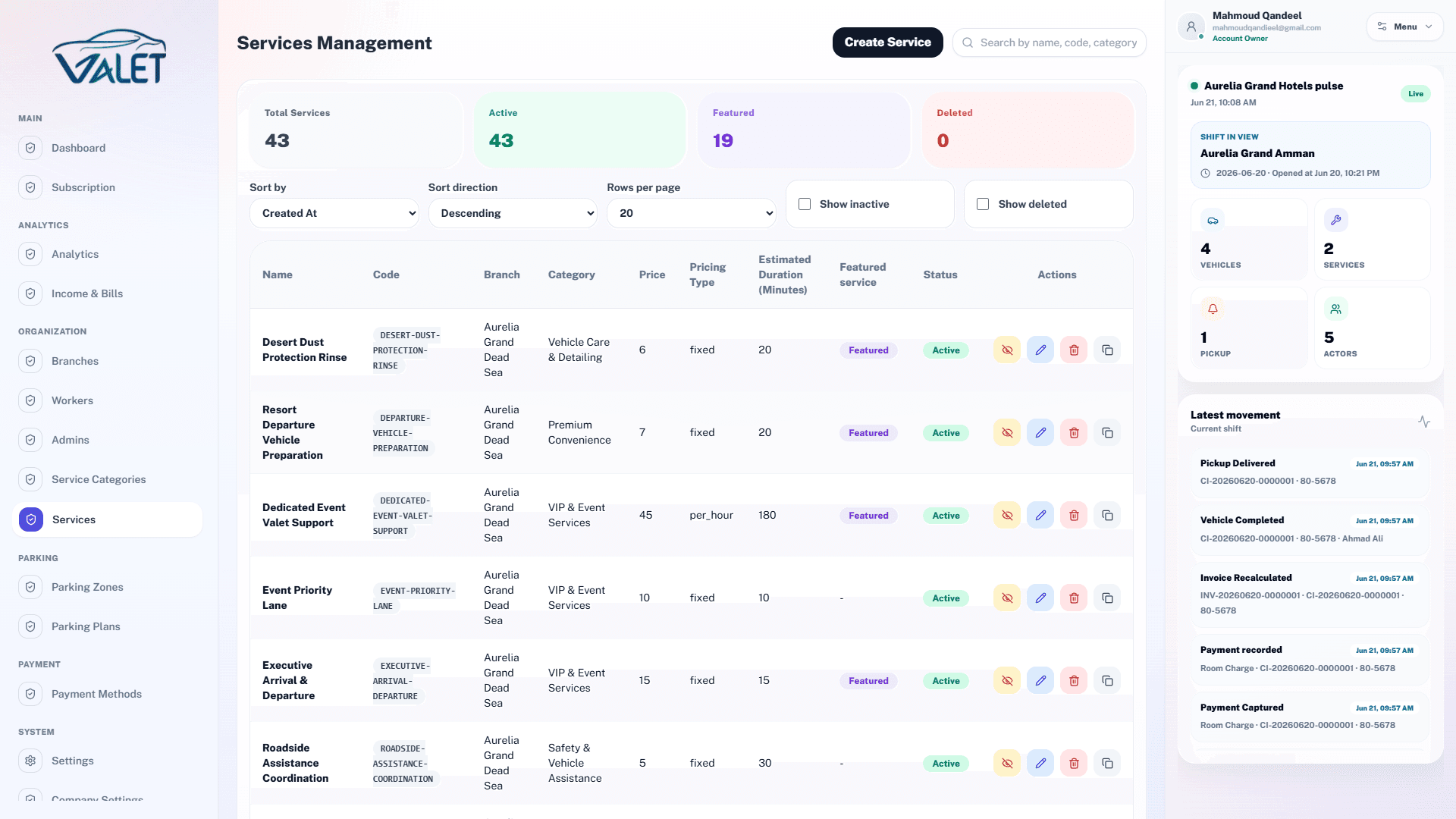The width and height of the screenshot is (1456, 819).
Task: Deactivate Event Priority Lane service
Action: pyautogui.click(x=1007, y=598)
